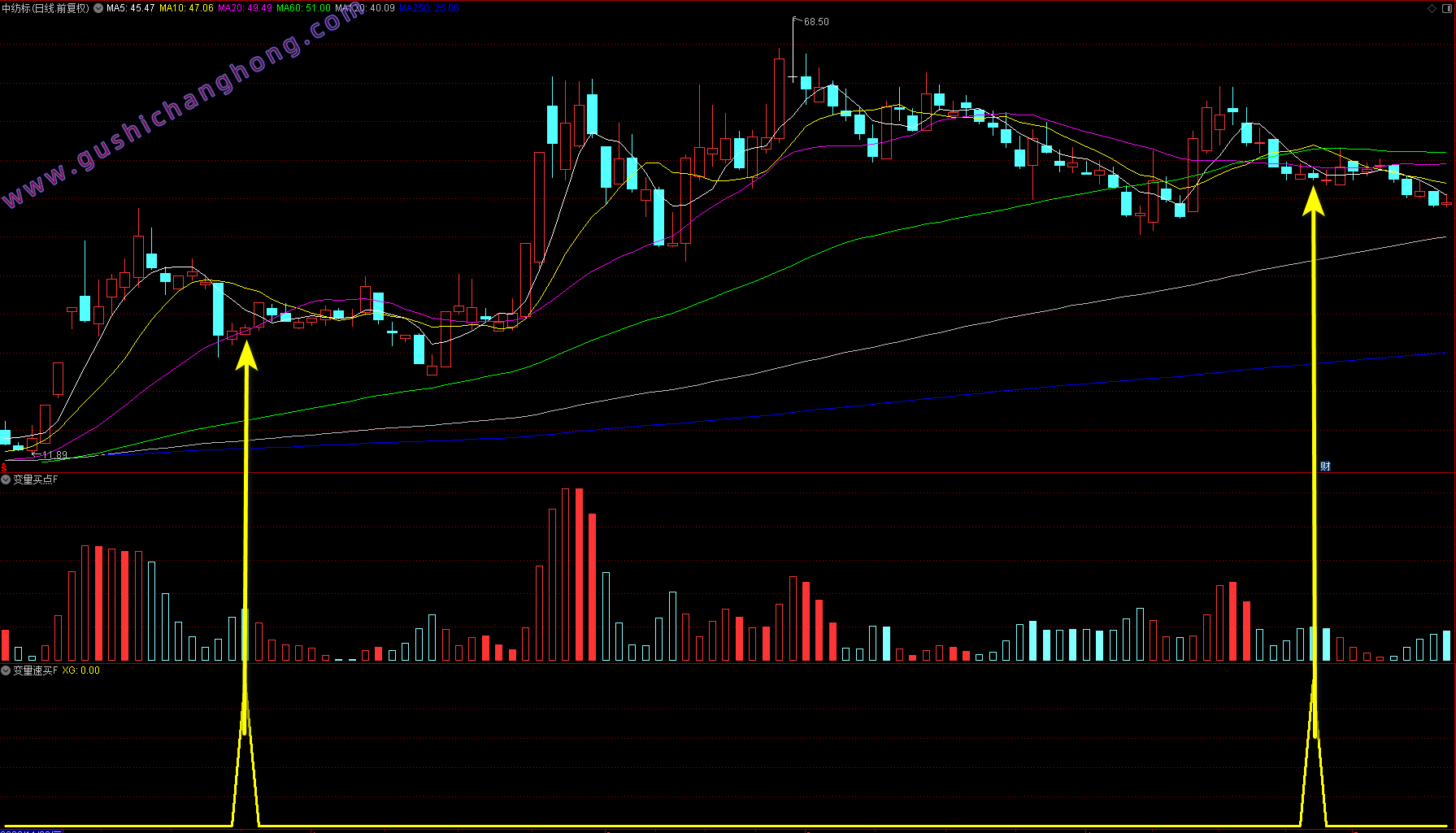Click the 68.50 high price label
This screenshot has width=1456, height=833.
[x=816, y=22]
